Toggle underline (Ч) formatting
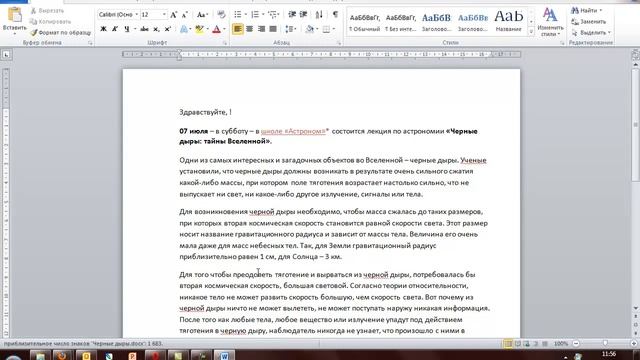 127,29
